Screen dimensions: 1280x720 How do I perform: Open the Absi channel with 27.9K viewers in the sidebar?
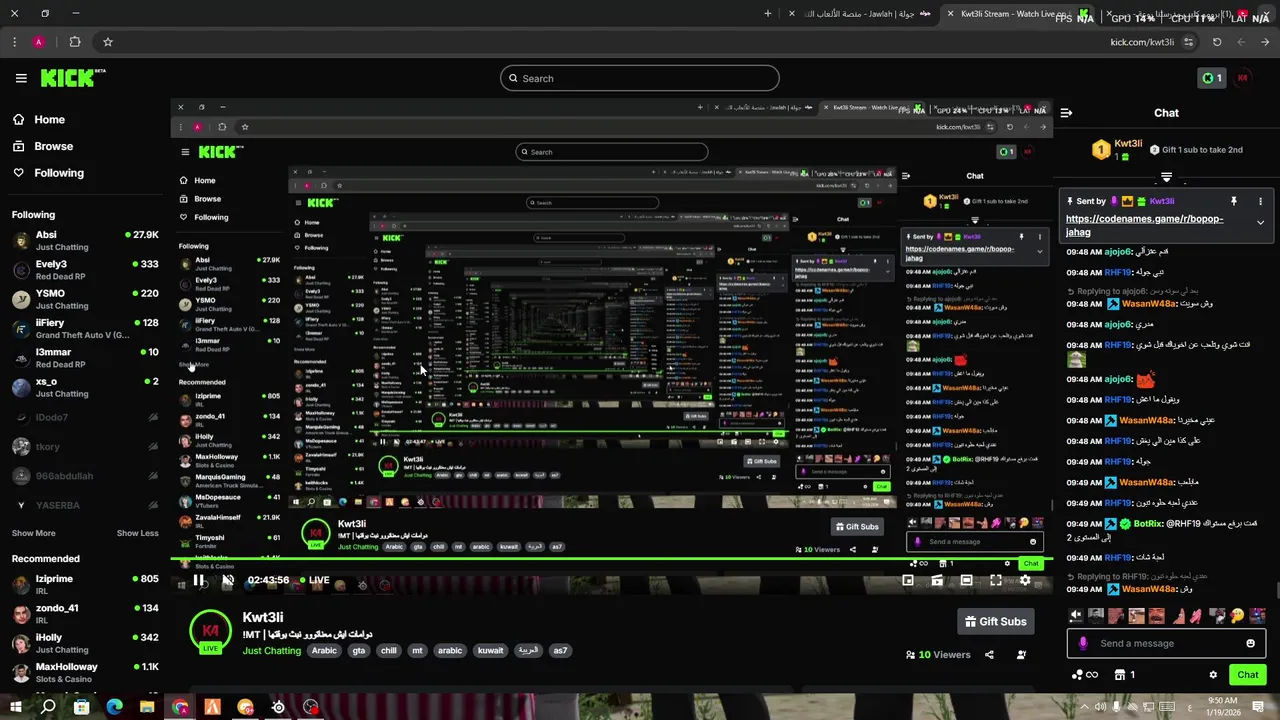coord(85,240)
